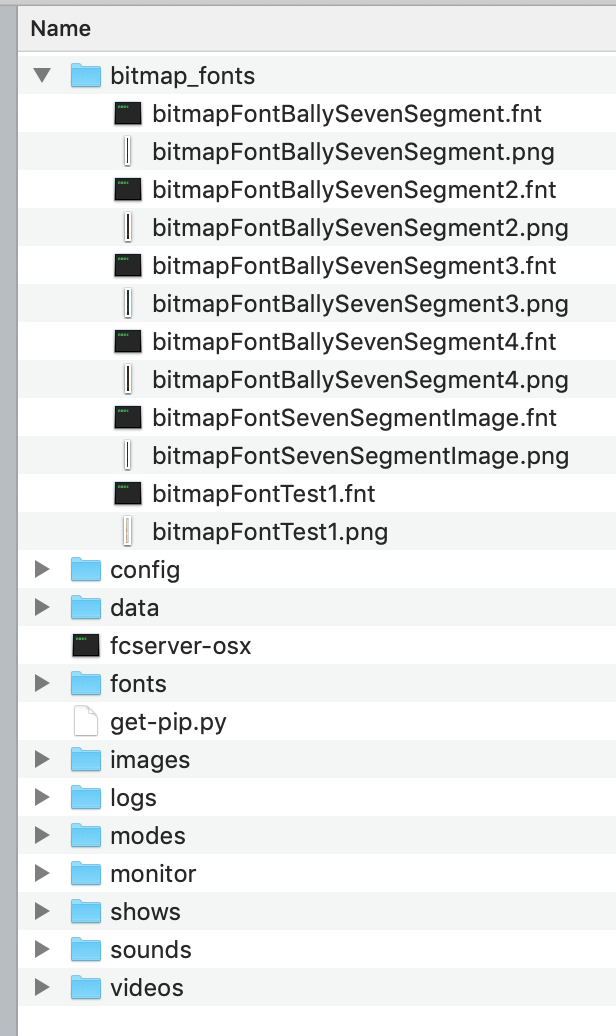Screen dimensions: 616x1036
Task: Click the bitmapFontBallySevenSegment2.png image icon
Action: pos(127,228)
